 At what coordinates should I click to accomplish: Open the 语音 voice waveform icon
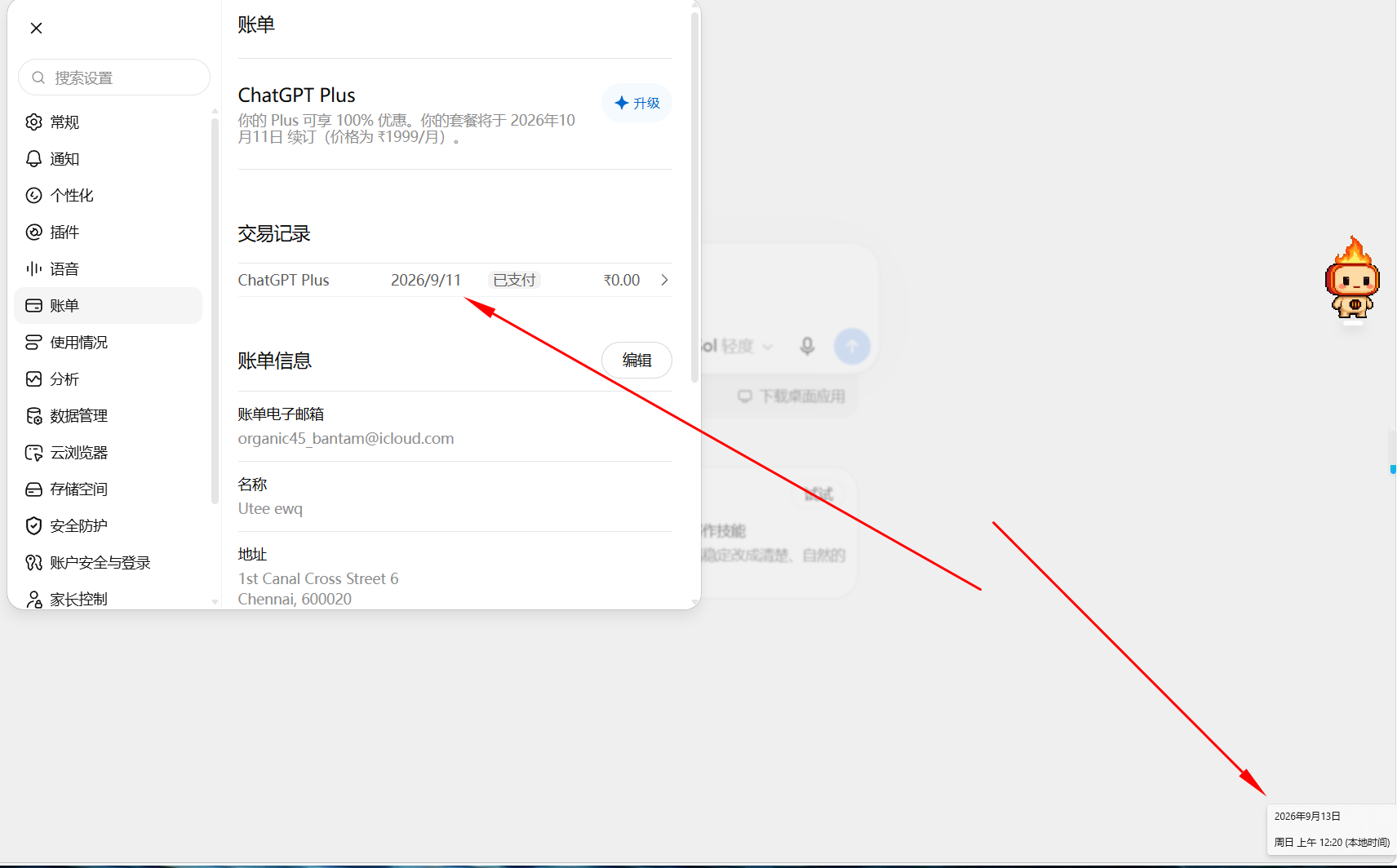pos(33,269)
